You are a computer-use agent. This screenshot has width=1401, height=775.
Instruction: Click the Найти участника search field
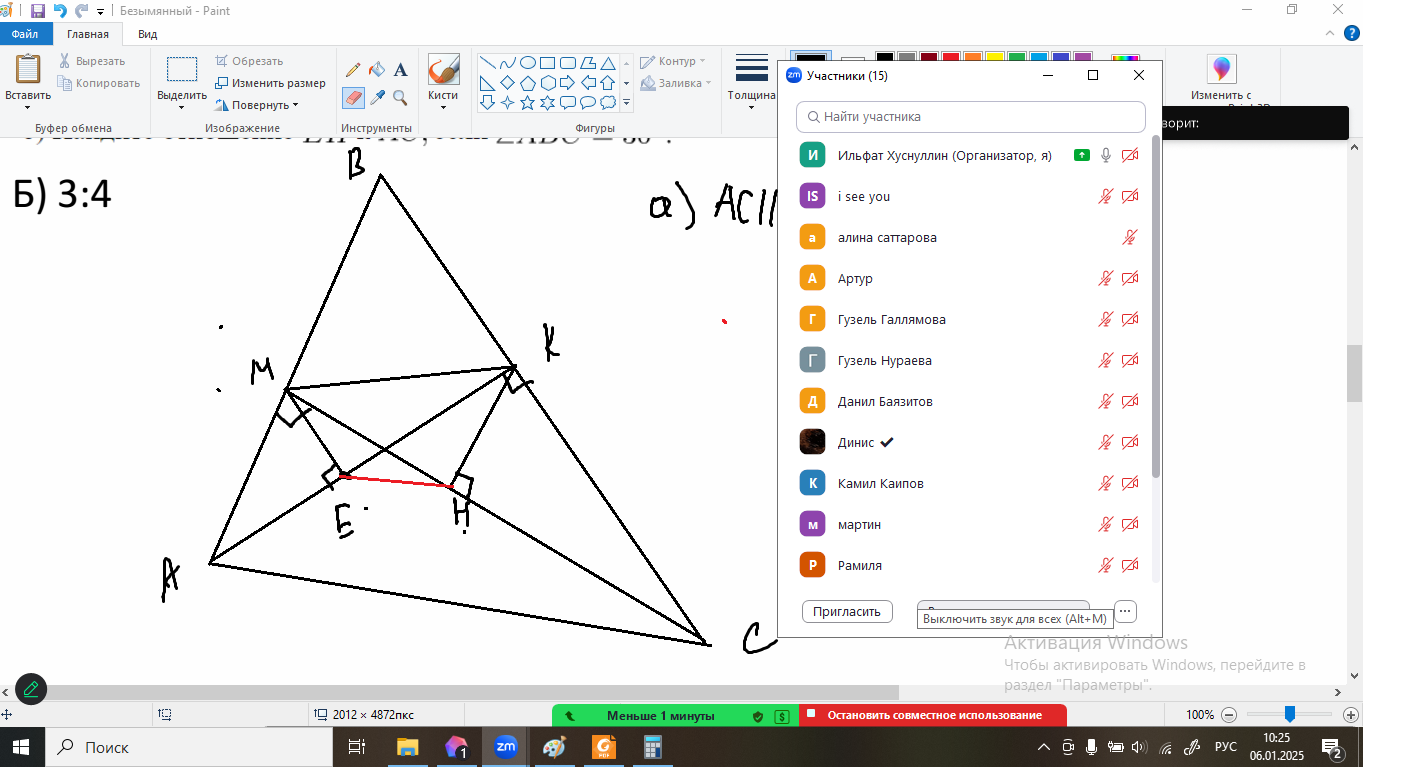click(970, 117)
